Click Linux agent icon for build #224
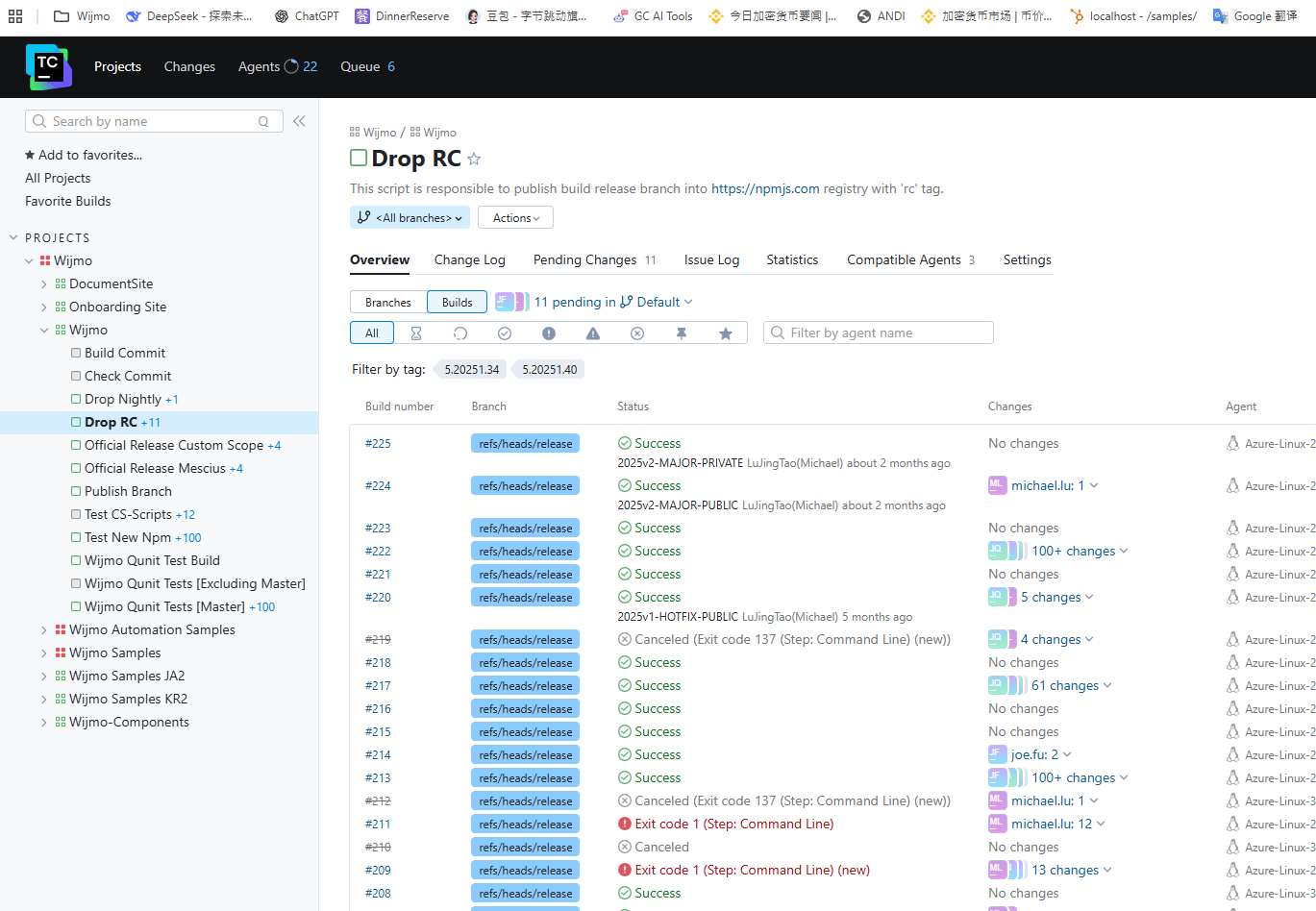This screenshot has height=911, width=1316. coord(1232,485)
